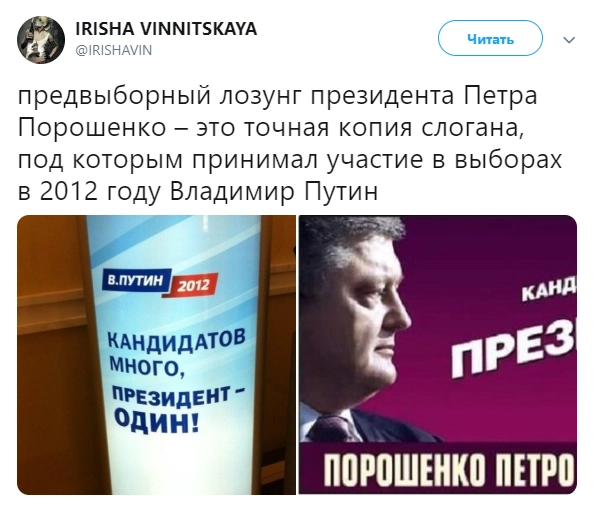Screen dimensions: 596x510
Task: Click the IRISHA VINNITSKAYA display name
Action: [166, 29]
